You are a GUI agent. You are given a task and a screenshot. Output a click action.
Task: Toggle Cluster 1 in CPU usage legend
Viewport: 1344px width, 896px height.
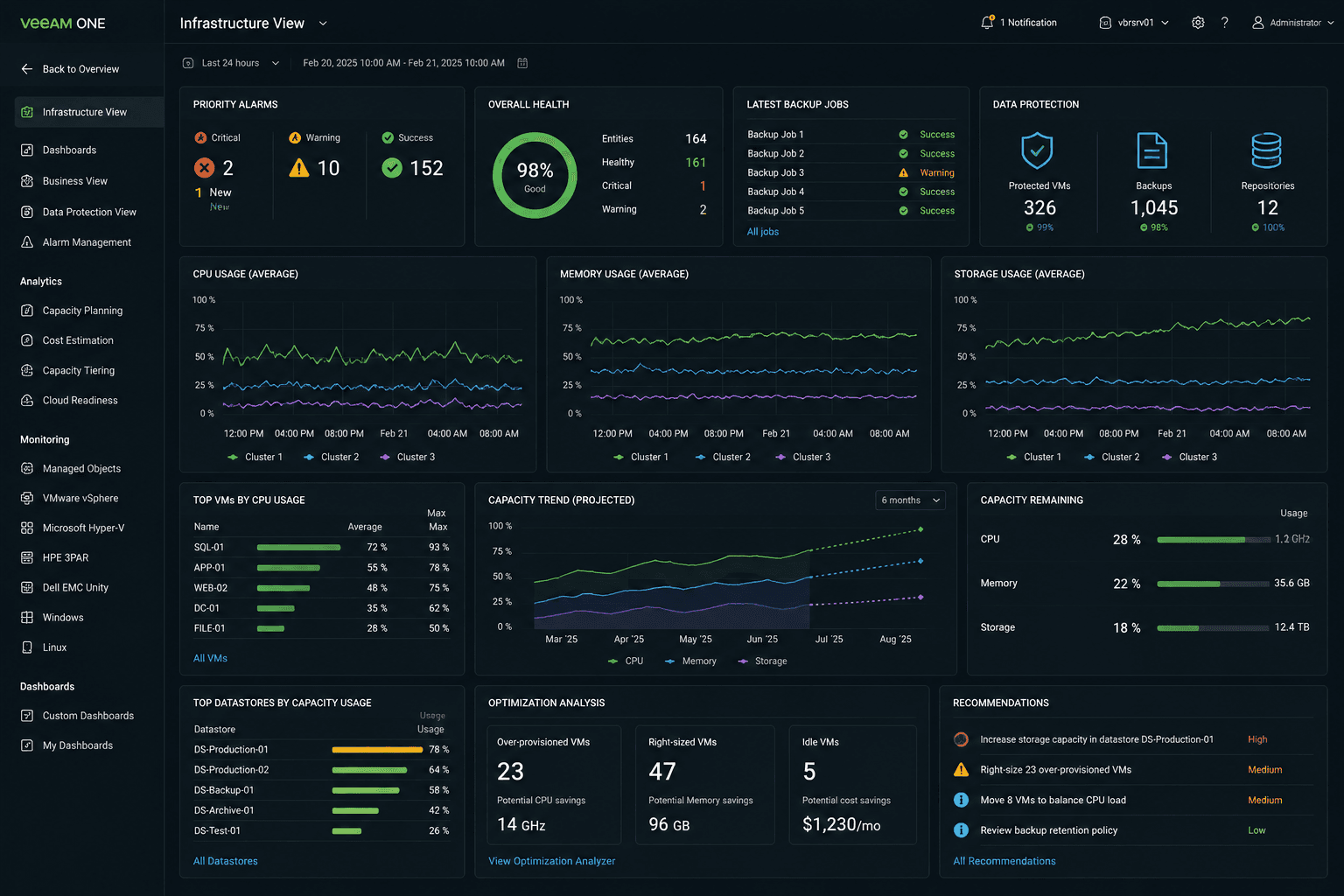255,457
